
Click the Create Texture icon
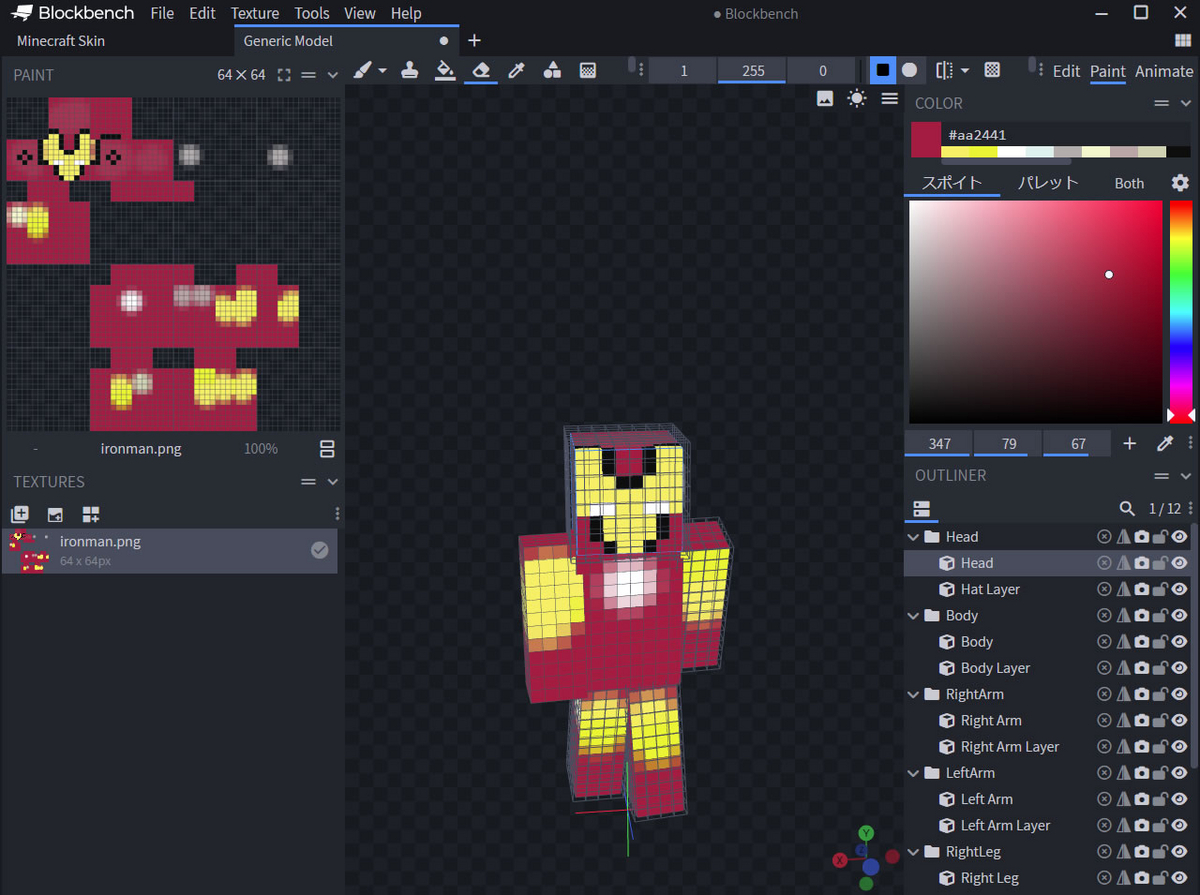tap(20, 514)
